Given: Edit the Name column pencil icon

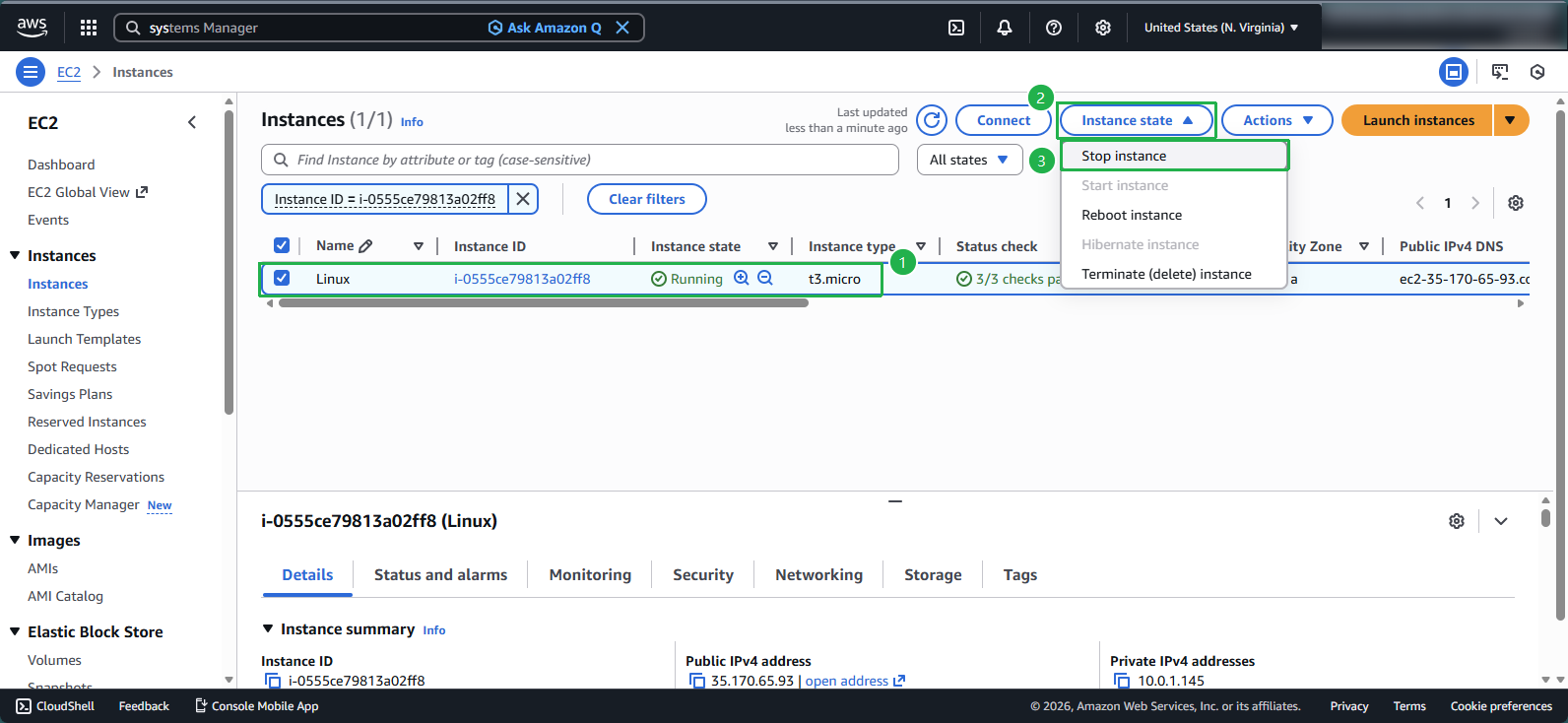Looking at the screenshot, I should coord(365,246).
